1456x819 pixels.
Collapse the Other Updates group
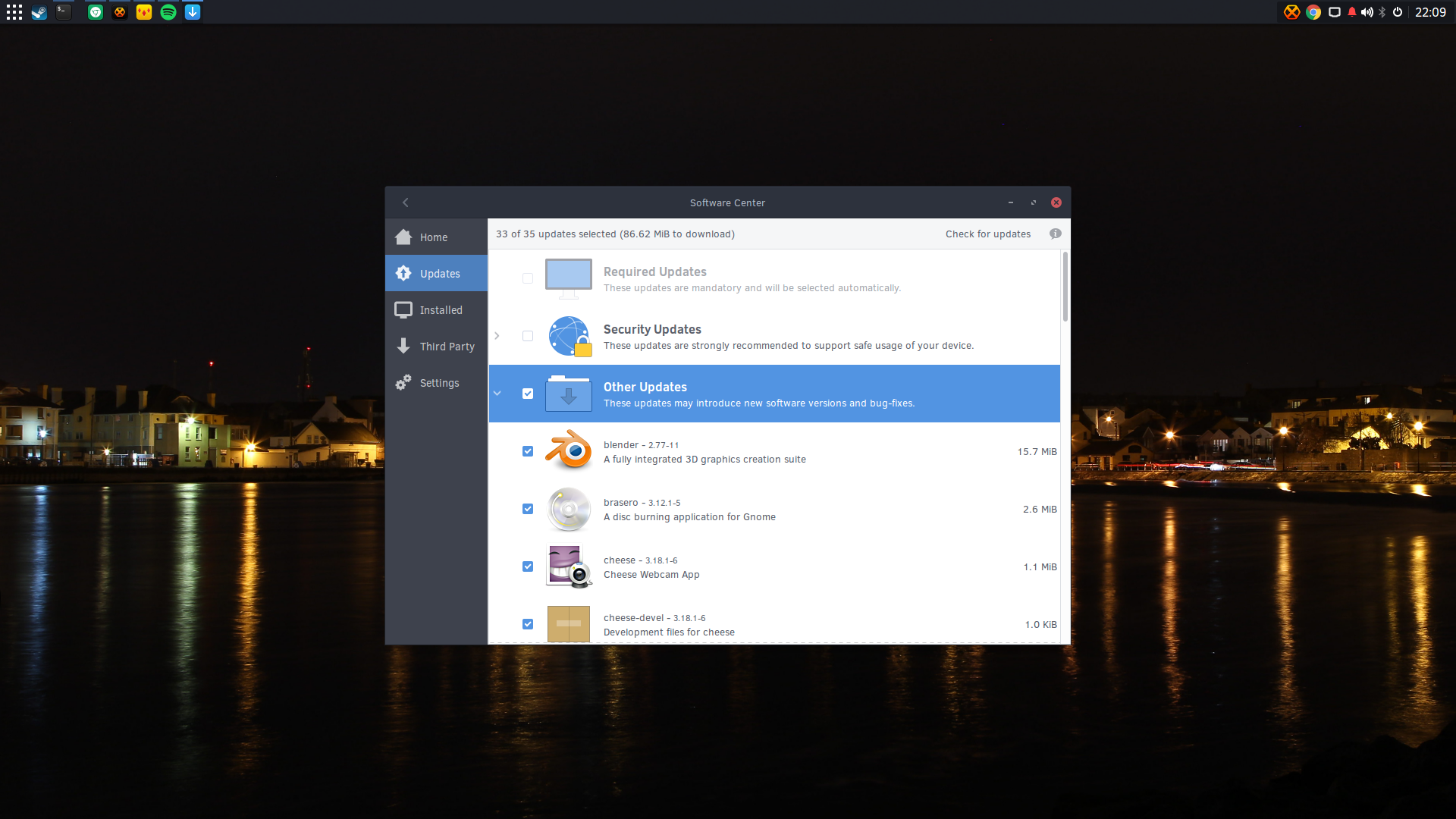(497, 394)
